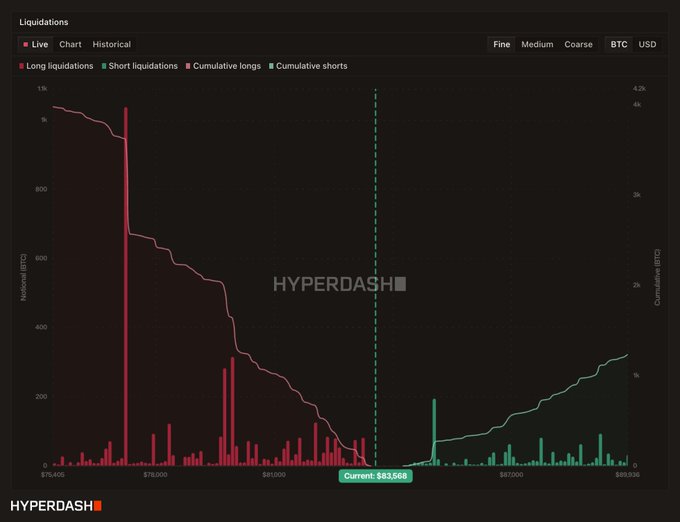Toggle Cumulative shorts series label
Screen dimensions: 680x522
pos(311,66)
